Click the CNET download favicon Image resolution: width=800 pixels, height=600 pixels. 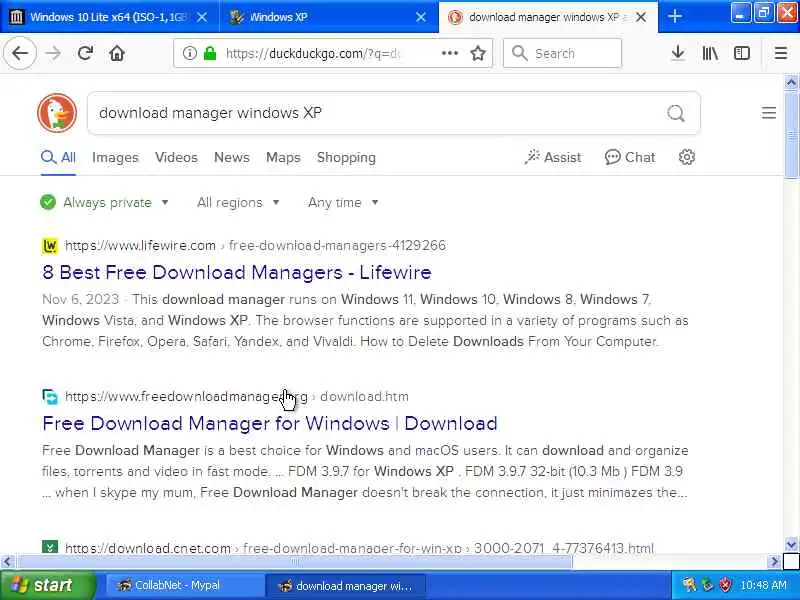pyautogui.click(x=50, y=547)
